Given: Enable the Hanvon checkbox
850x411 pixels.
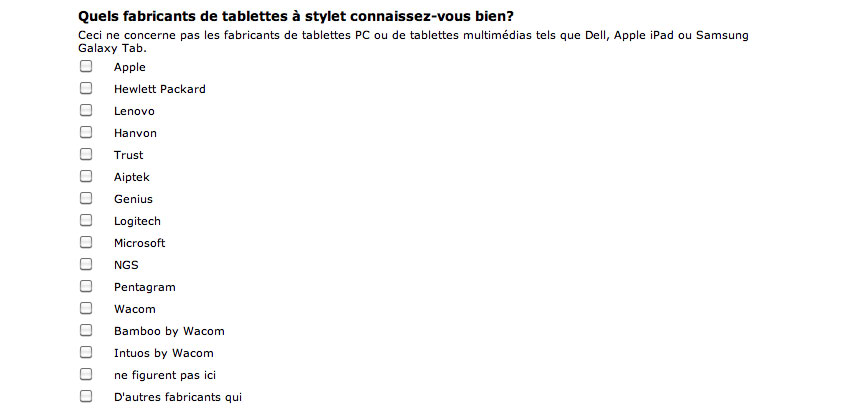Looking at the screenshot, I should pos(86,132).
